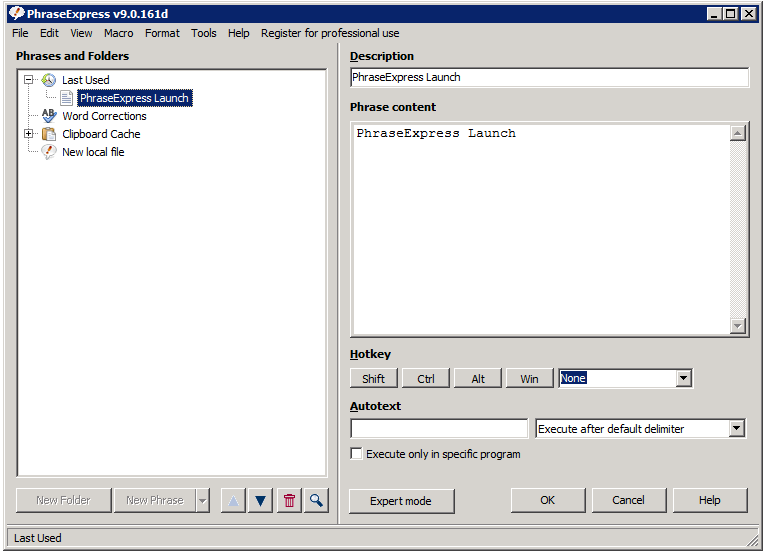766x555 pixels.
Task: Expand the Clipboard Cache tree node
Action: click(x=29, y=134)
